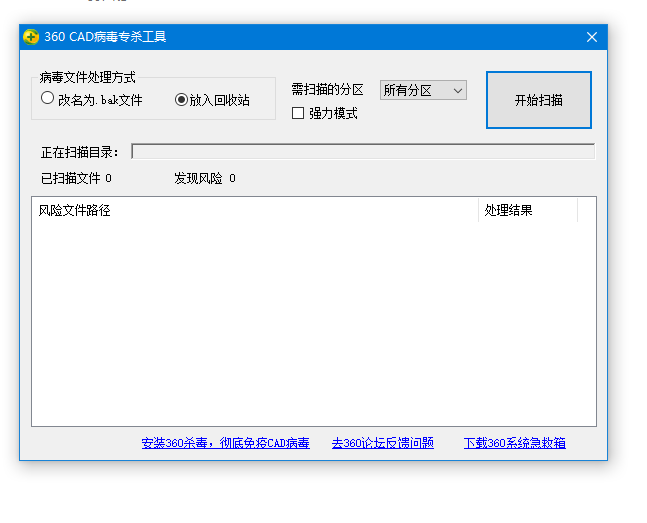This screenshot has height=523, width=647.
Task: Click the 处理结果 column header
Action: click(528, 210)
